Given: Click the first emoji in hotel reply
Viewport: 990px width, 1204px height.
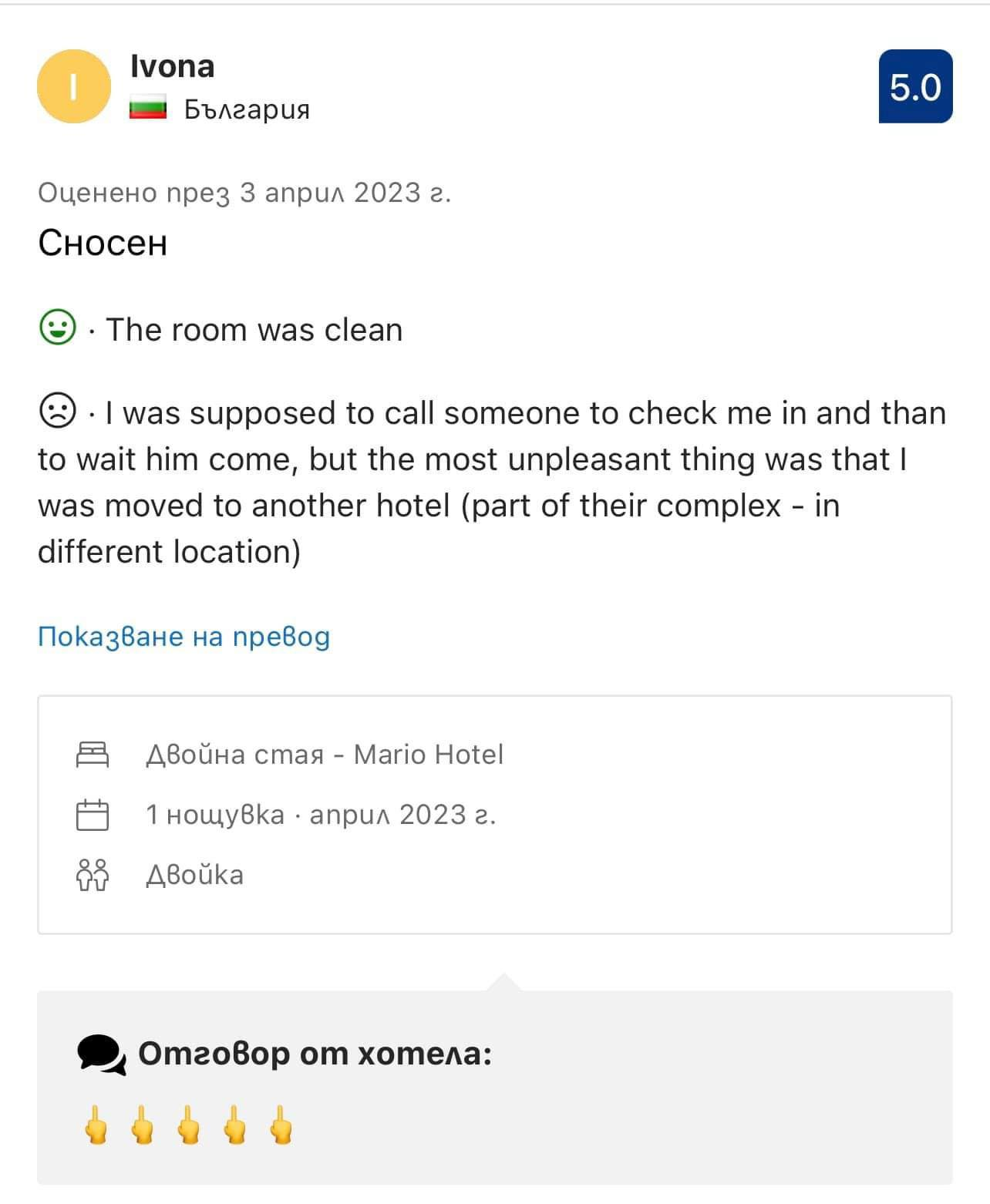Looking at the screenshot, I should tap(96, 1125).
